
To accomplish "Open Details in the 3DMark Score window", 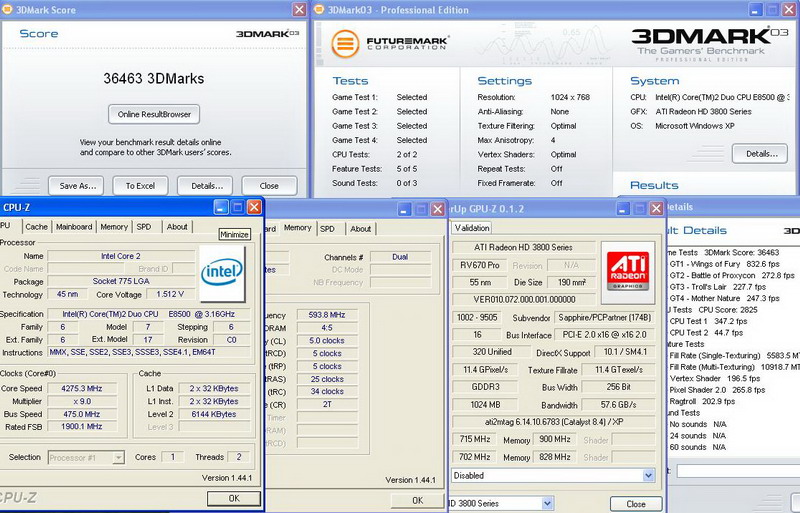I will coord(205,186).
